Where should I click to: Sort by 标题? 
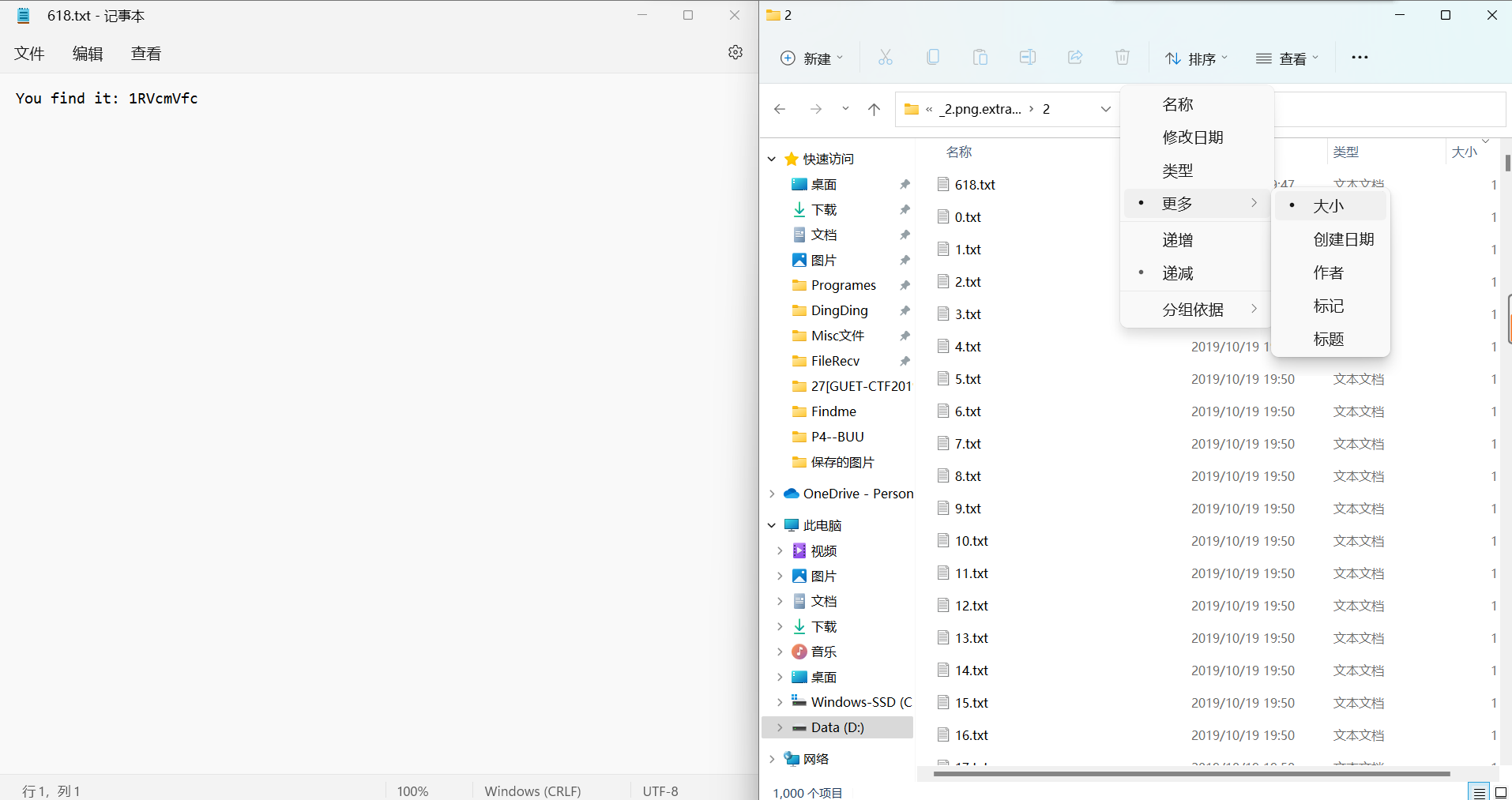[1331, 339]
